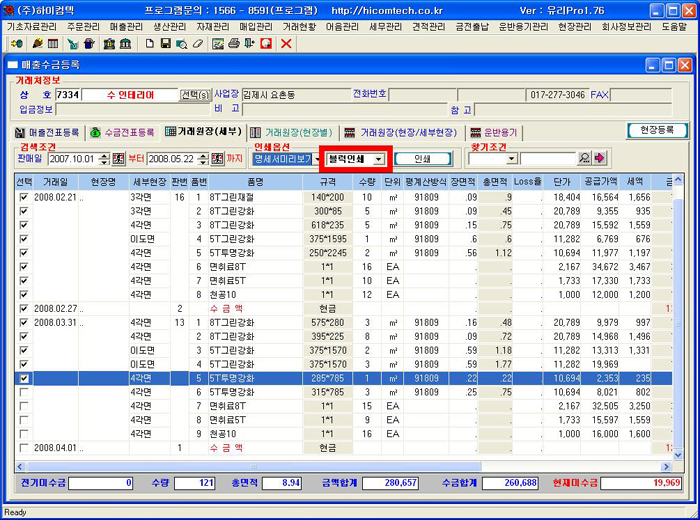Click the first bank building toolbar icon
This screenshot has height=520, width=700.
(109, 44)
